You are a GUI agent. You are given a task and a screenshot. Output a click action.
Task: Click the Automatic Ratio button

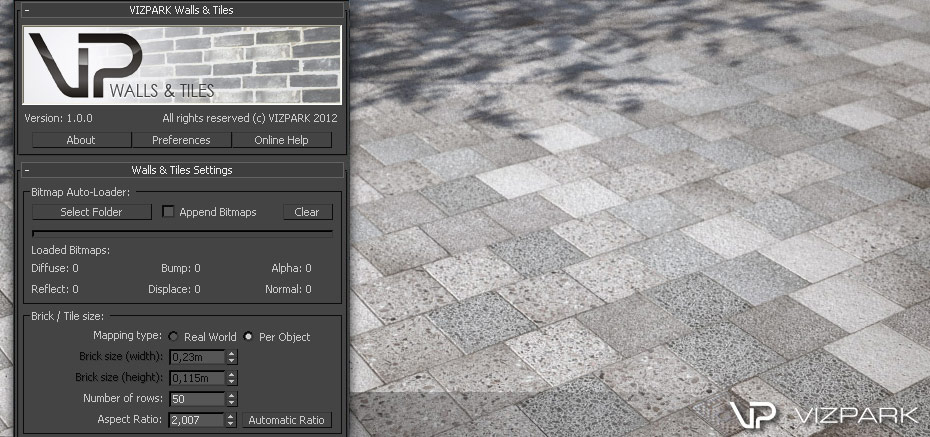click(286, 420)
